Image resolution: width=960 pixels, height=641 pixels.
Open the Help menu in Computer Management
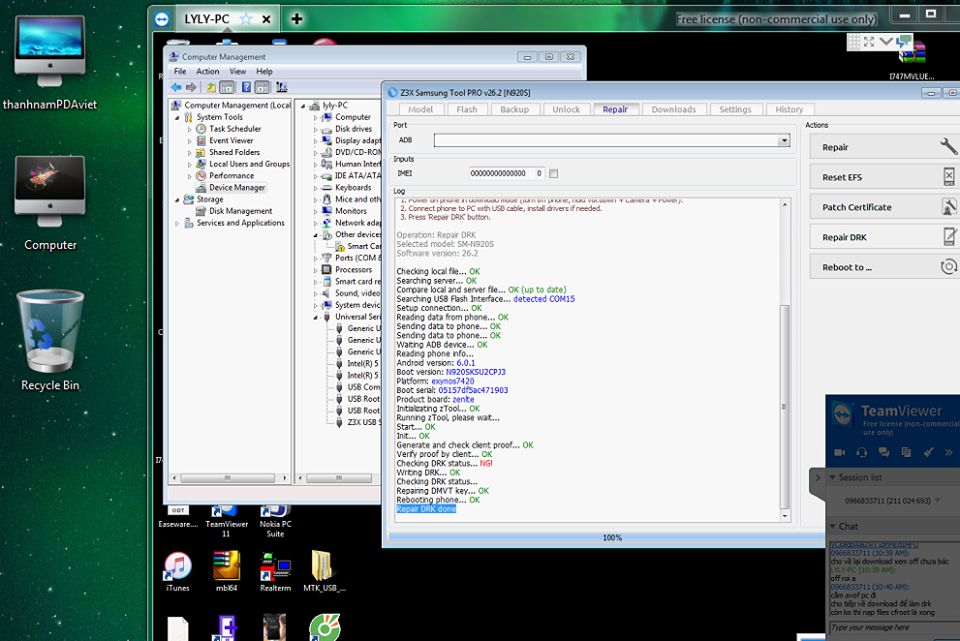(264, 72)
